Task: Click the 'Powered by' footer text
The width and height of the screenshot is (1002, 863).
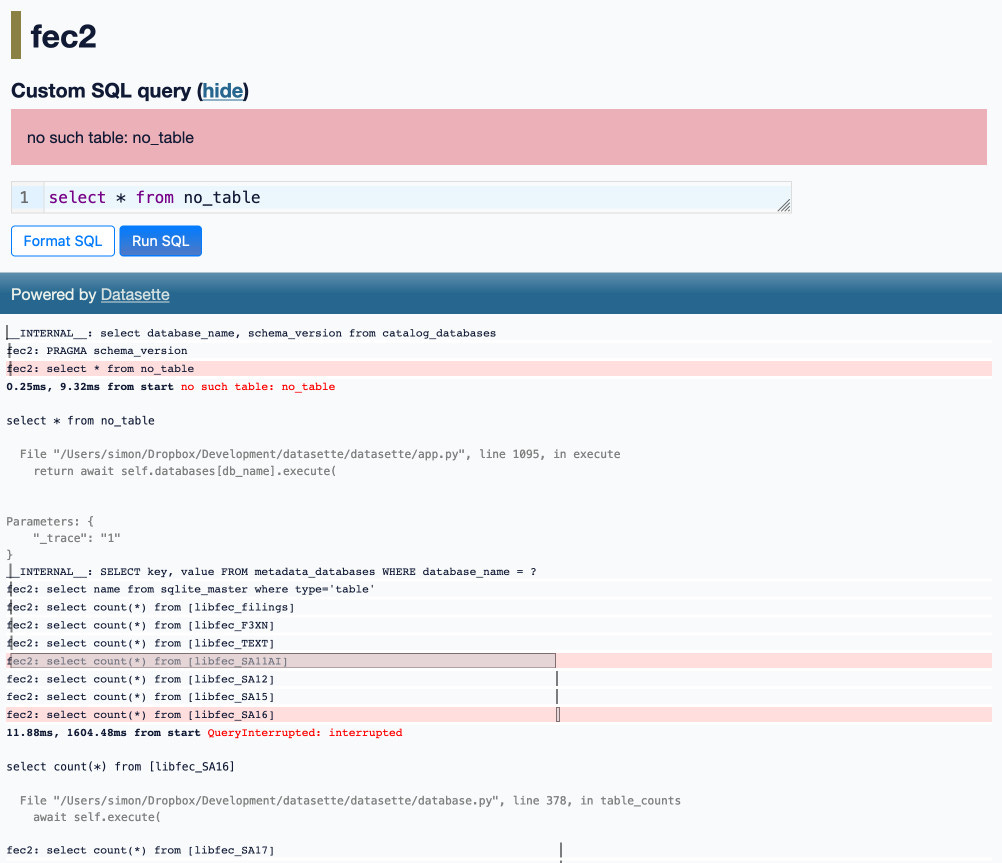Action: (x=54, y=295)
